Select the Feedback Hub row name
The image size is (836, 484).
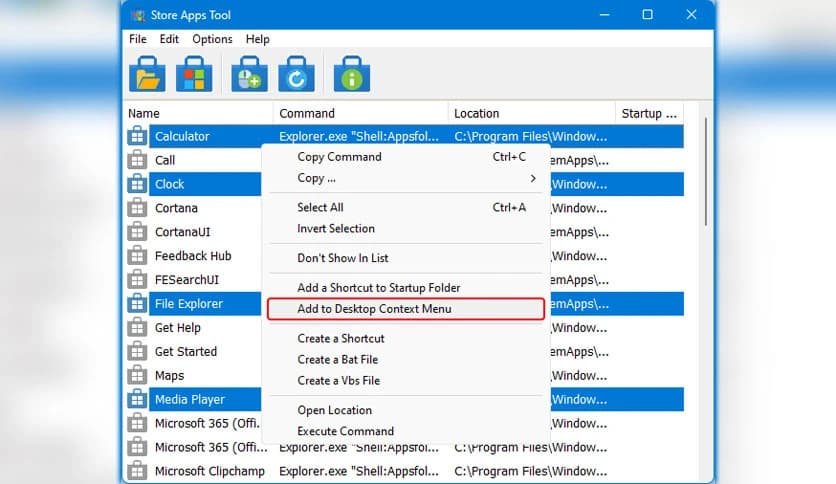pyautogui.click(x=193, y=256)
